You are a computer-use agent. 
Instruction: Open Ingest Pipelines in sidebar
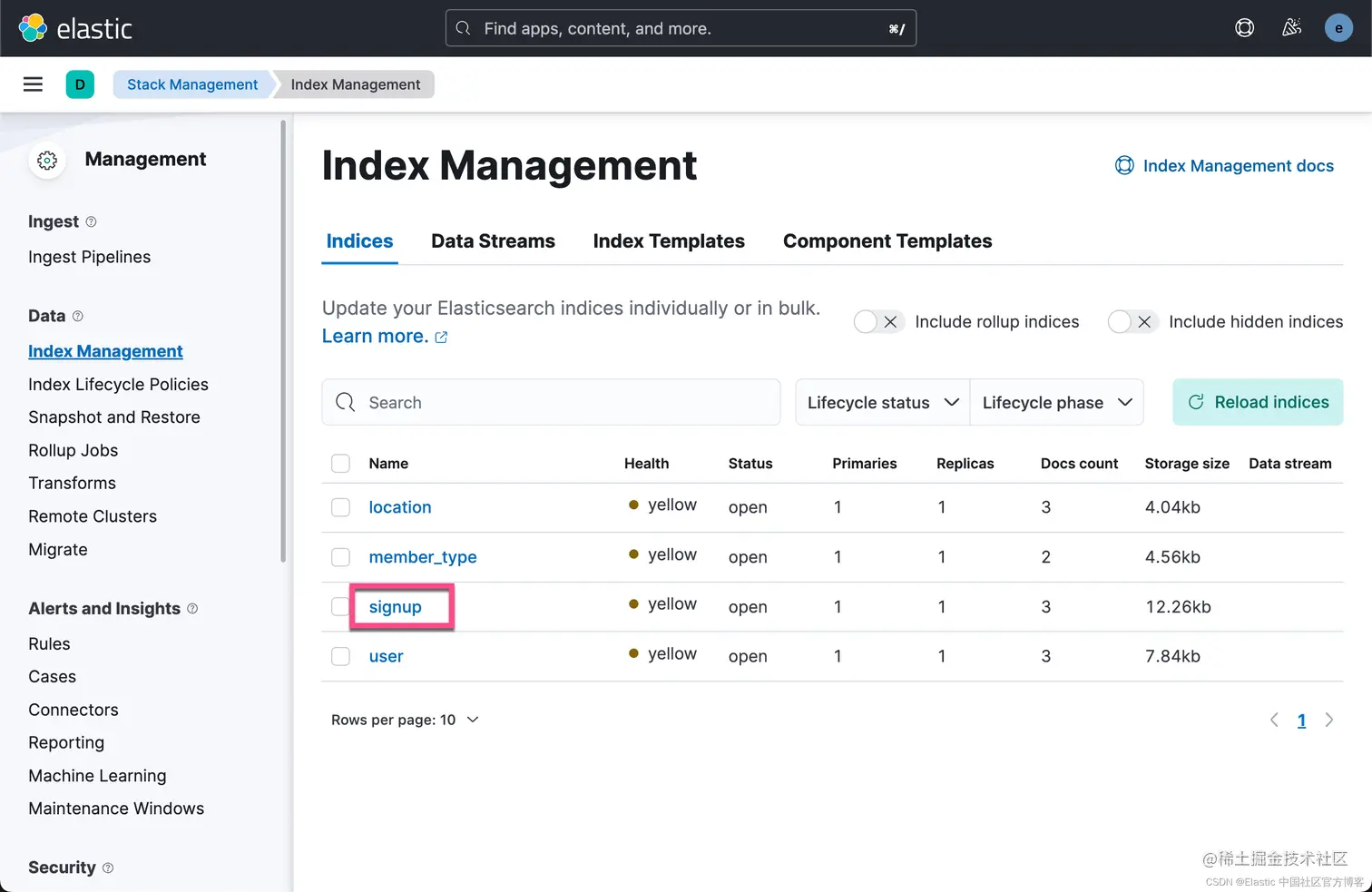(x=89, y=257)
